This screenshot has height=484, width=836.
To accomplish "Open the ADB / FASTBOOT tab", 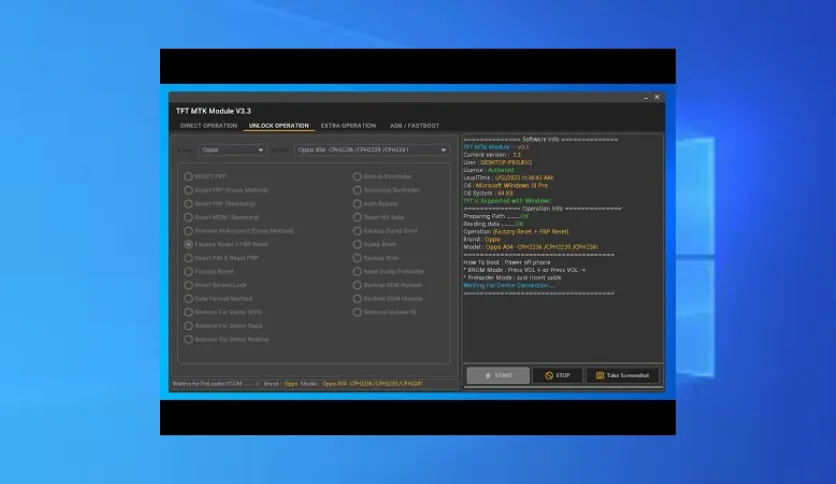I will 415,126.
